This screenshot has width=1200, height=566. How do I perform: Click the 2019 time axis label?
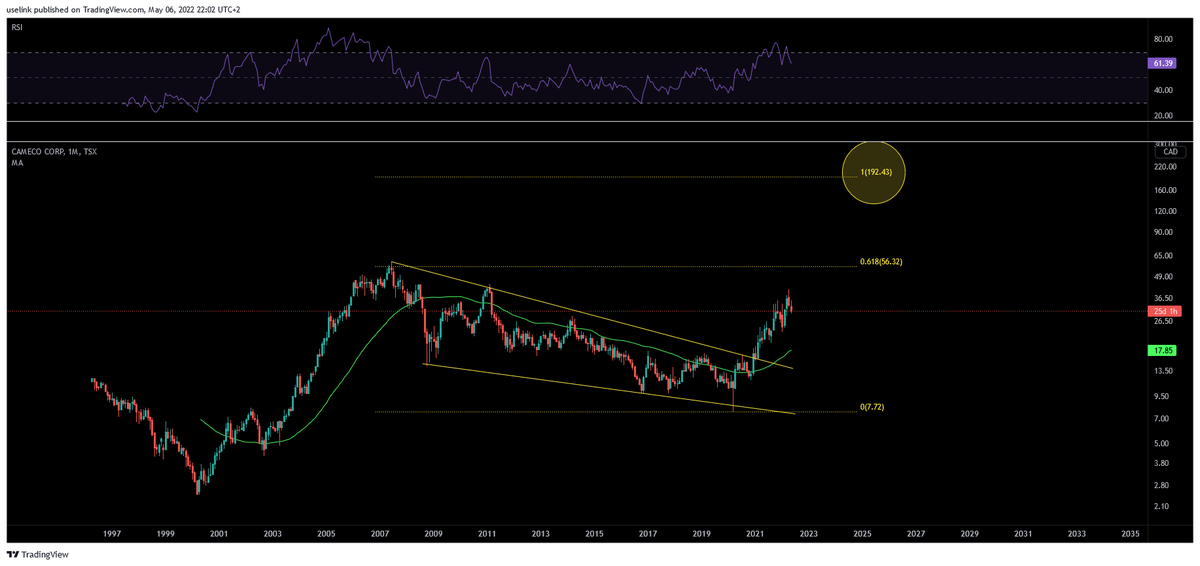tap(702, 534)
